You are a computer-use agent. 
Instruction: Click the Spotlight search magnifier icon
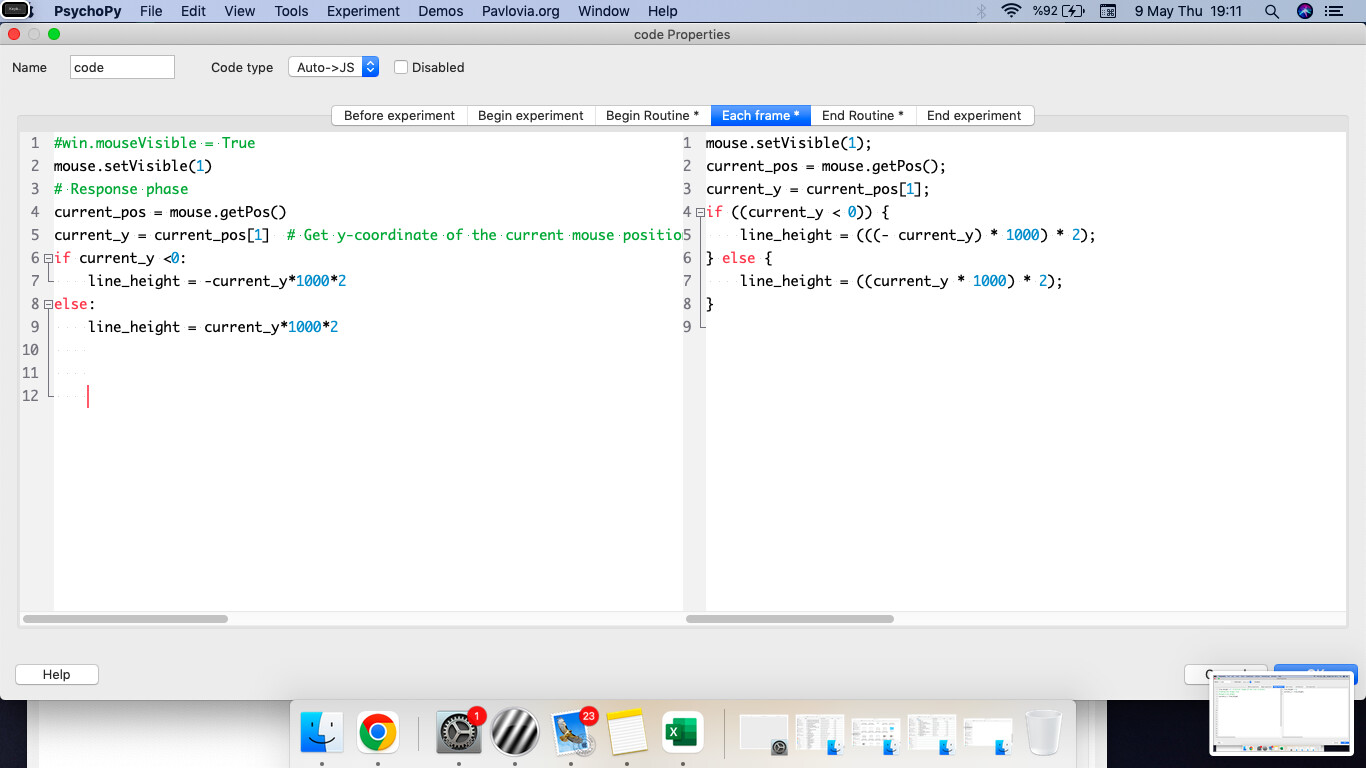tap(1272, 11)
